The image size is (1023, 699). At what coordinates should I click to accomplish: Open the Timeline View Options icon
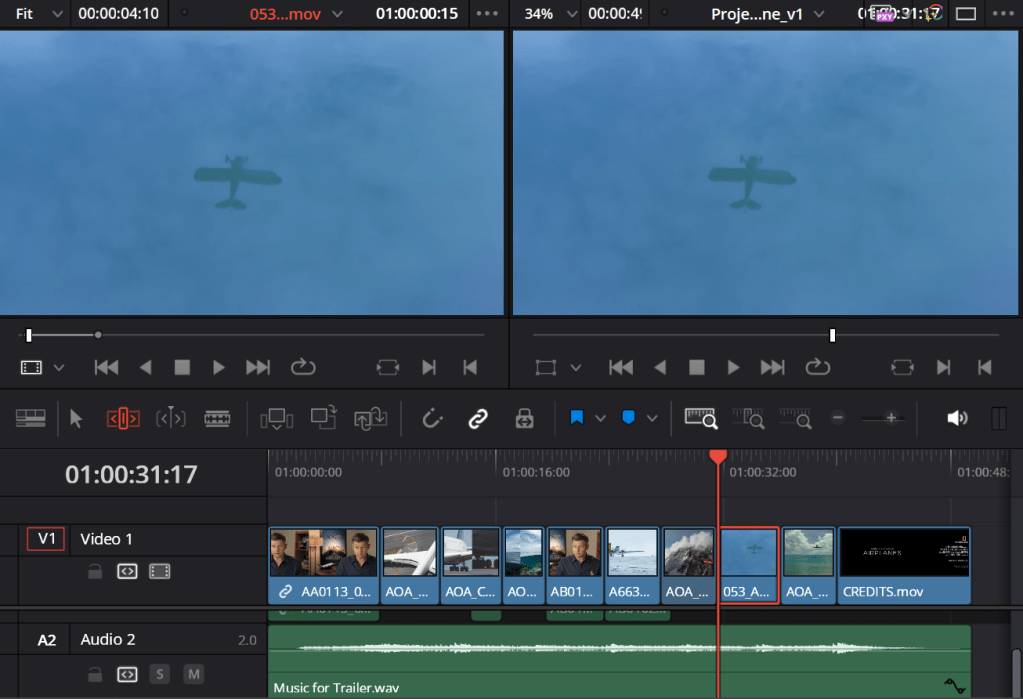point(31,419)
